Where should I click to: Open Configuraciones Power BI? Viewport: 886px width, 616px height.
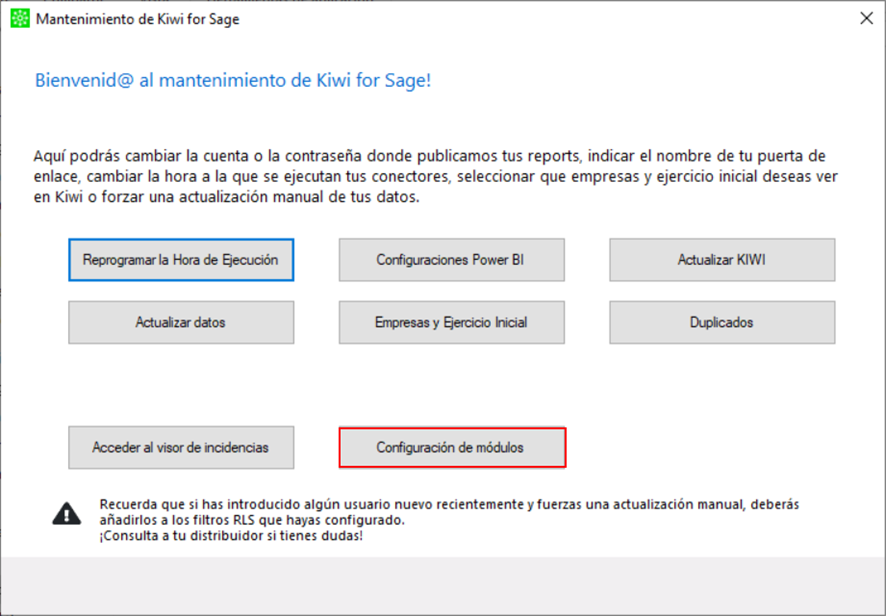451,260
